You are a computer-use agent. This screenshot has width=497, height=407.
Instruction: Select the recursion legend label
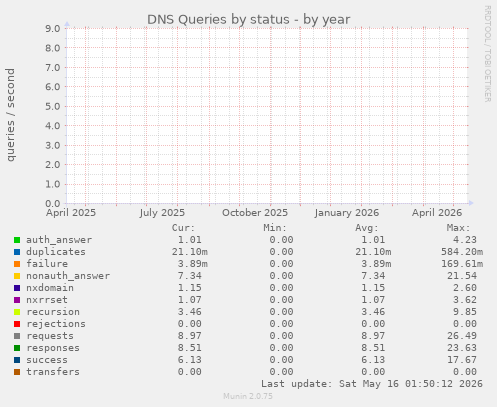[53, 312]
